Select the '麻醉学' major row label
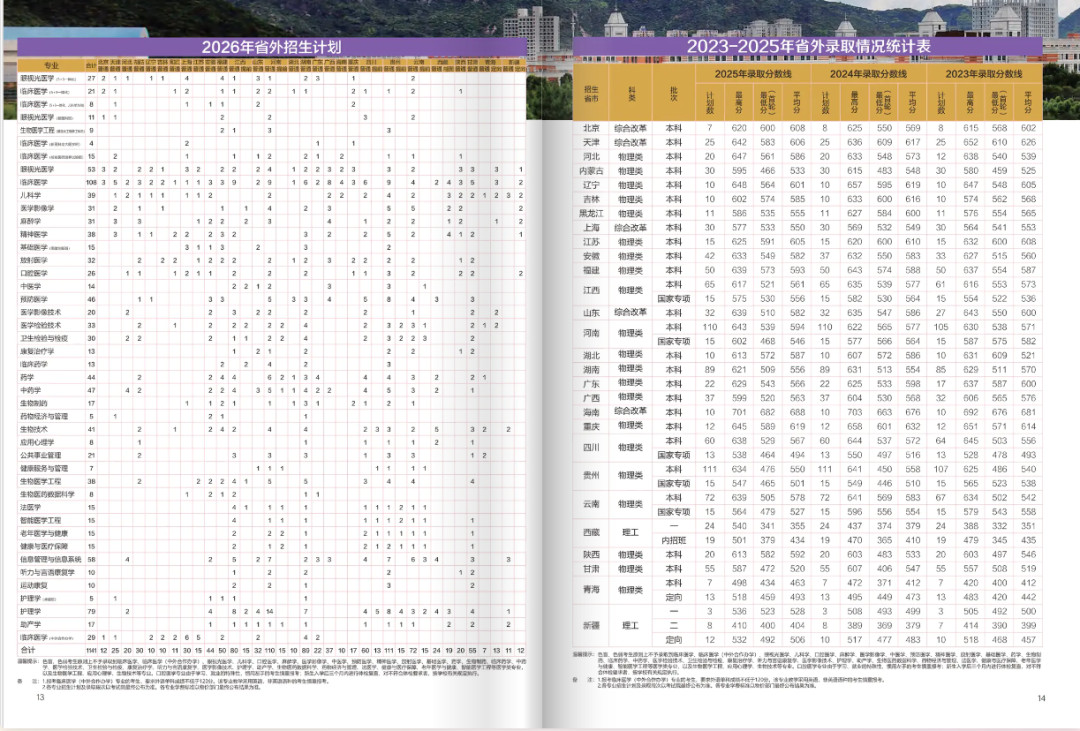This screenshot has width=1080, height=731. click(32, 222)
